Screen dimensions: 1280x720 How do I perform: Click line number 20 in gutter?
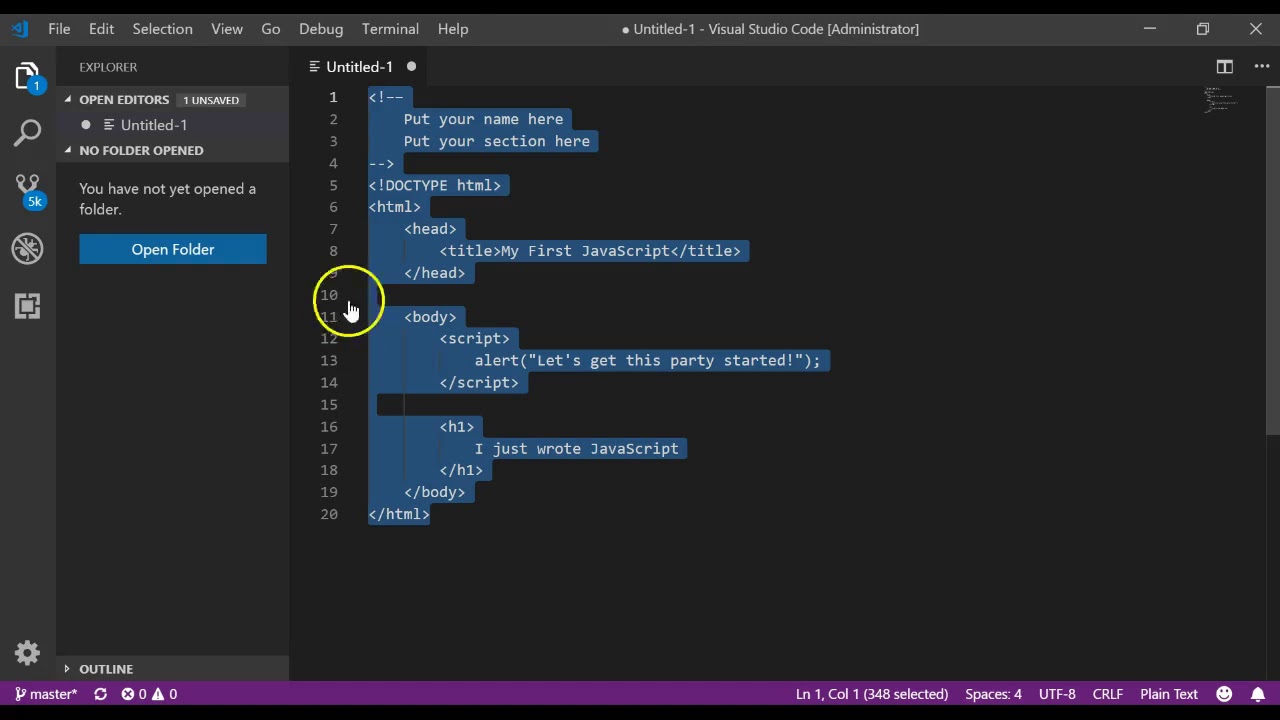tap(329, 514)
